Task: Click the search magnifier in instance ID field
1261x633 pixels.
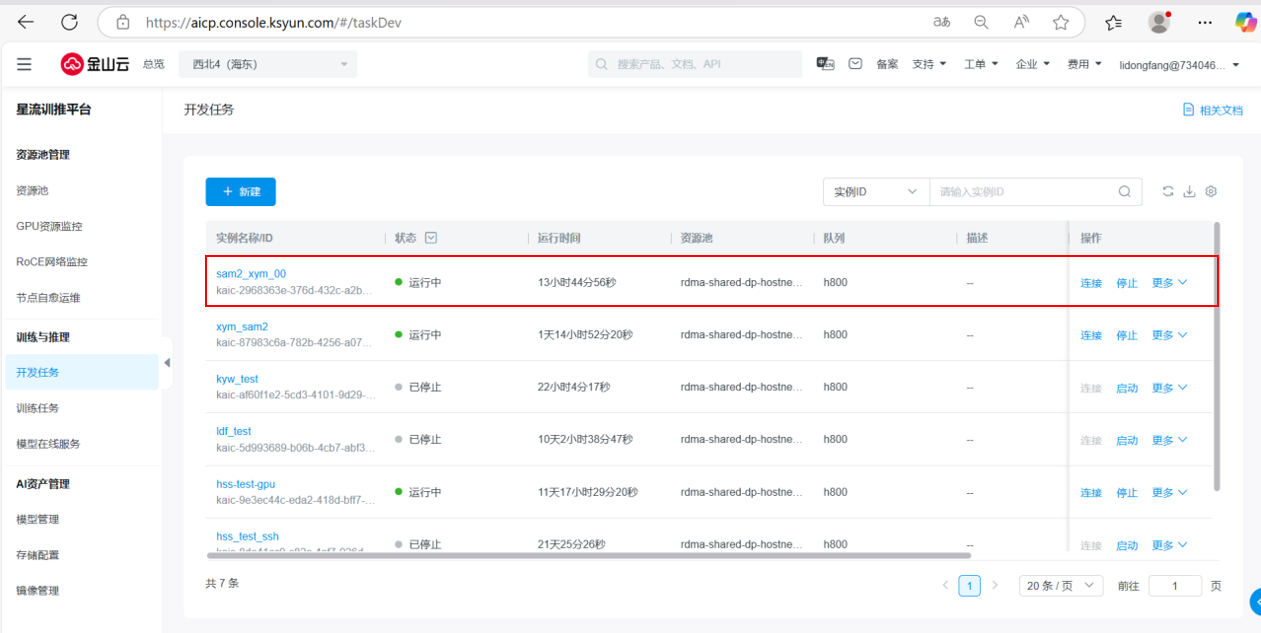Action: (x=1124, y=192)
